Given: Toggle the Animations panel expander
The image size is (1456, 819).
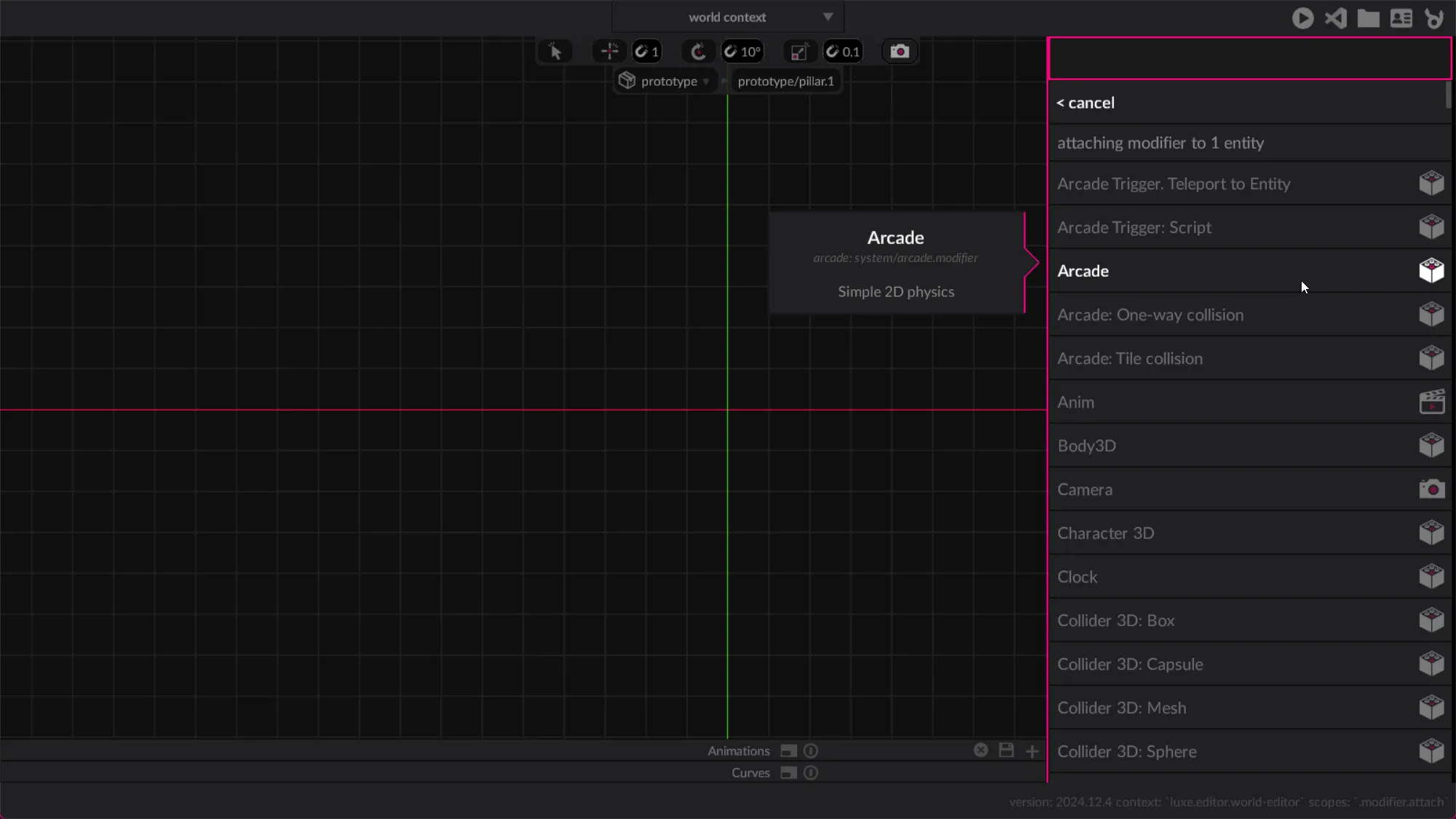Looking at the screenshot, I should 788,751.
